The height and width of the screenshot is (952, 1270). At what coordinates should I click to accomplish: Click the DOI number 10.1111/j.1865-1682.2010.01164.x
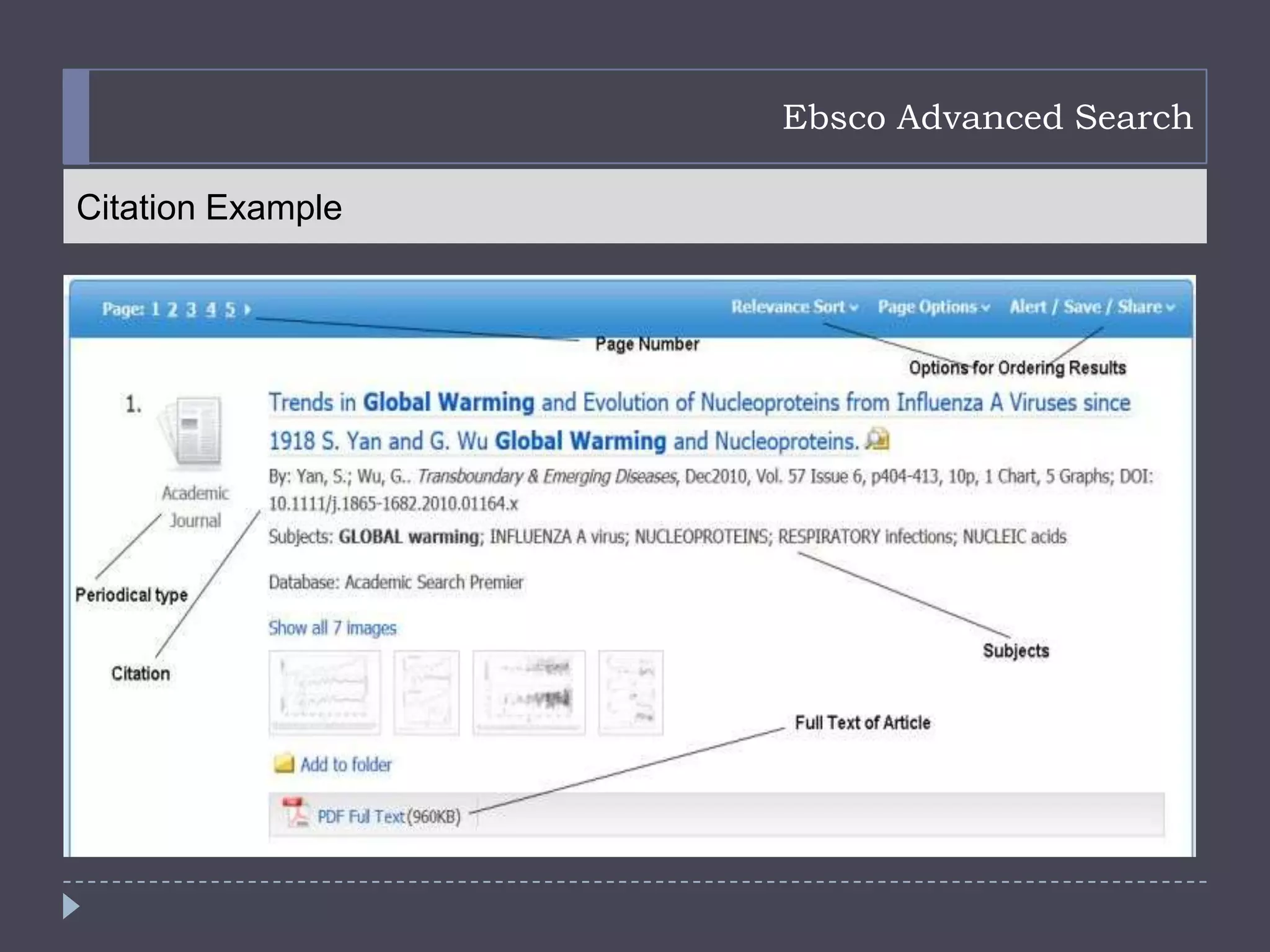[x=393, y=504]
